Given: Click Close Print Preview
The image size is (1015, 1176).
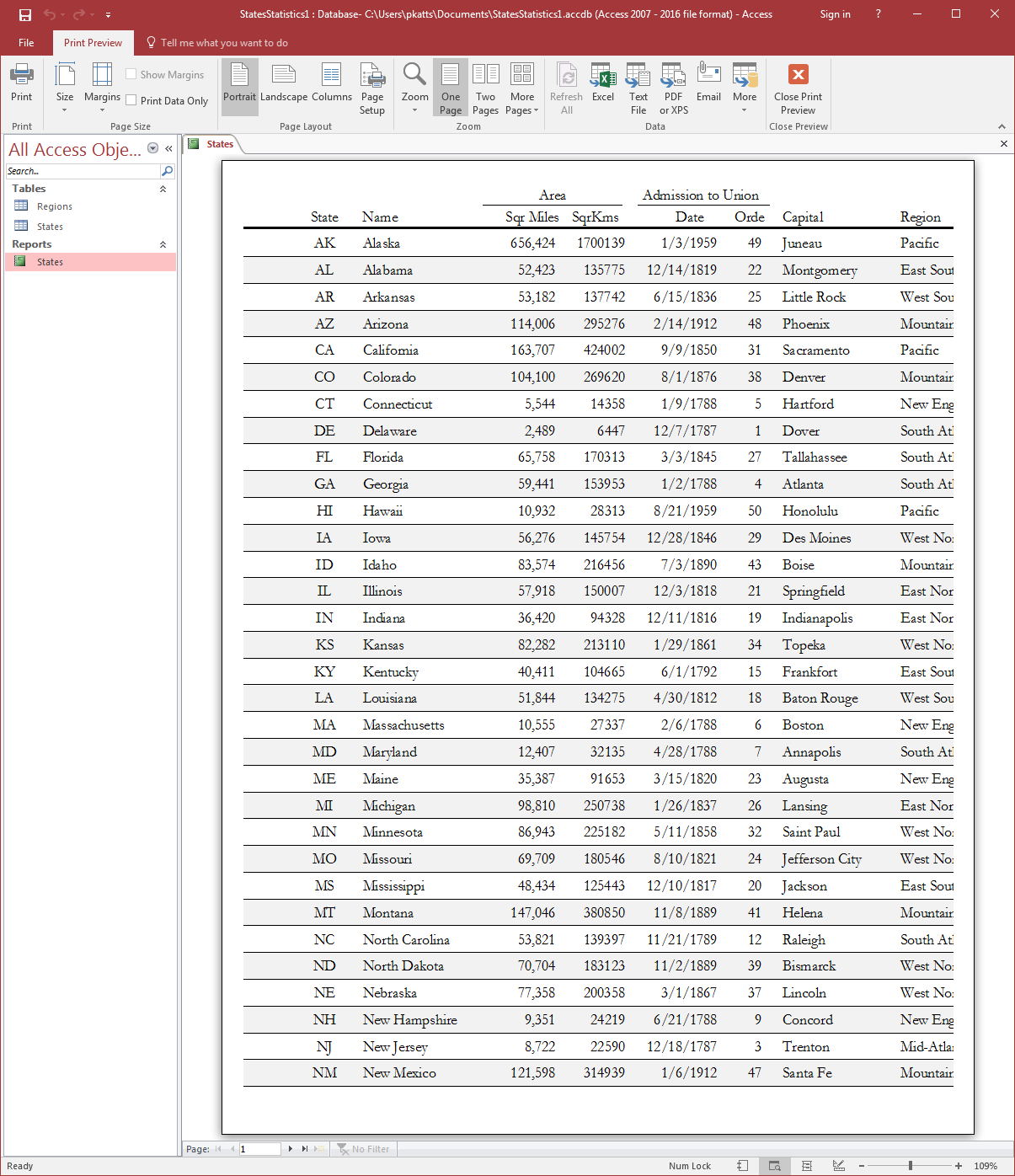Looking at the screenshot, I should coord(798,88).
